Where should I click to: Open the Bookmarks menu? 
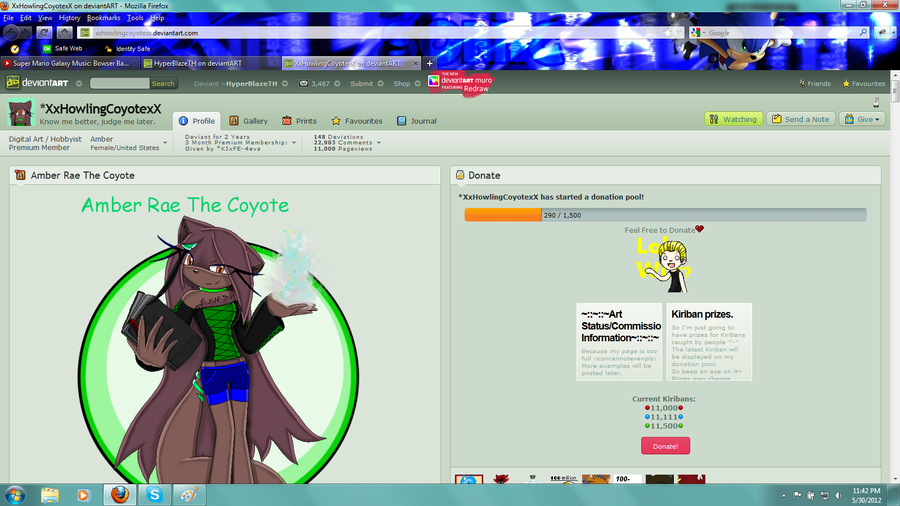click(103, 18)
